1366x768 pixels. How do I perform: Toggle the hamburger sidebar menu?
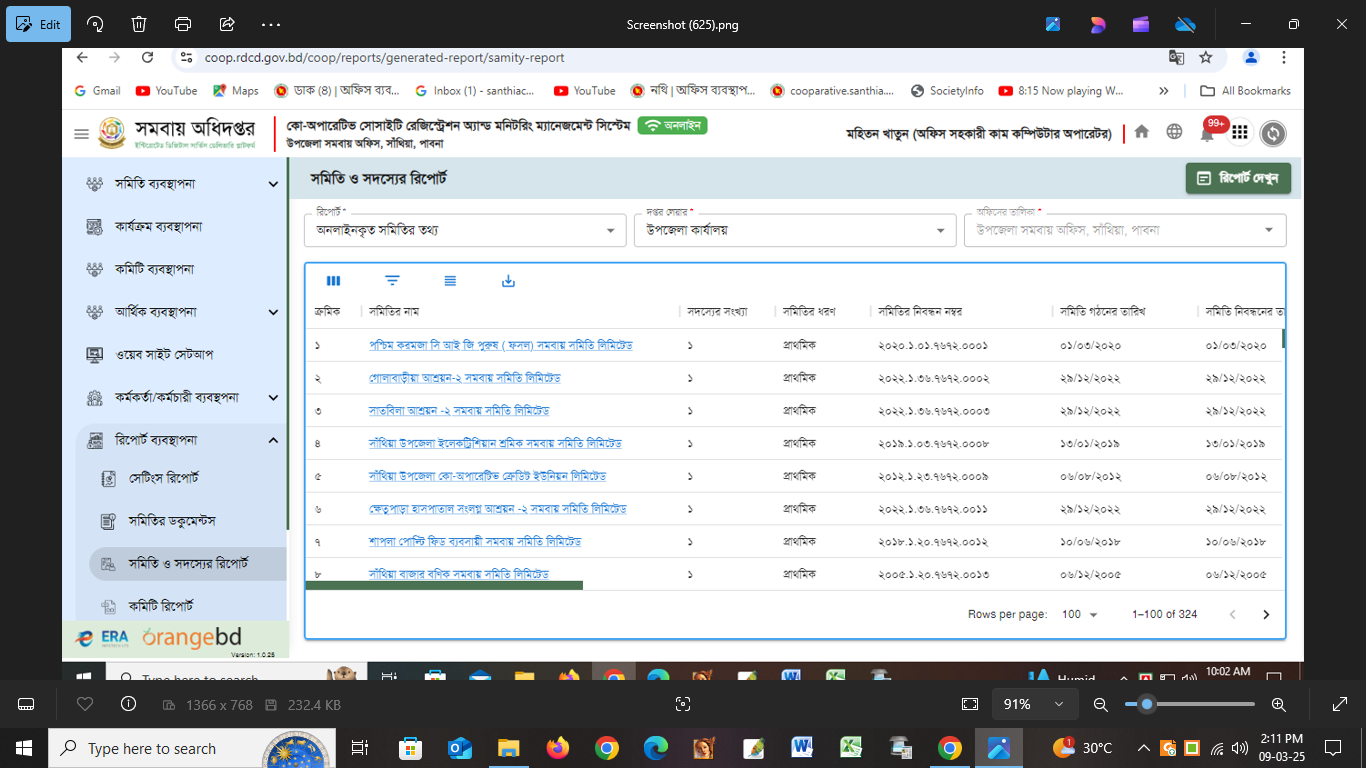[x=81, y=134]
